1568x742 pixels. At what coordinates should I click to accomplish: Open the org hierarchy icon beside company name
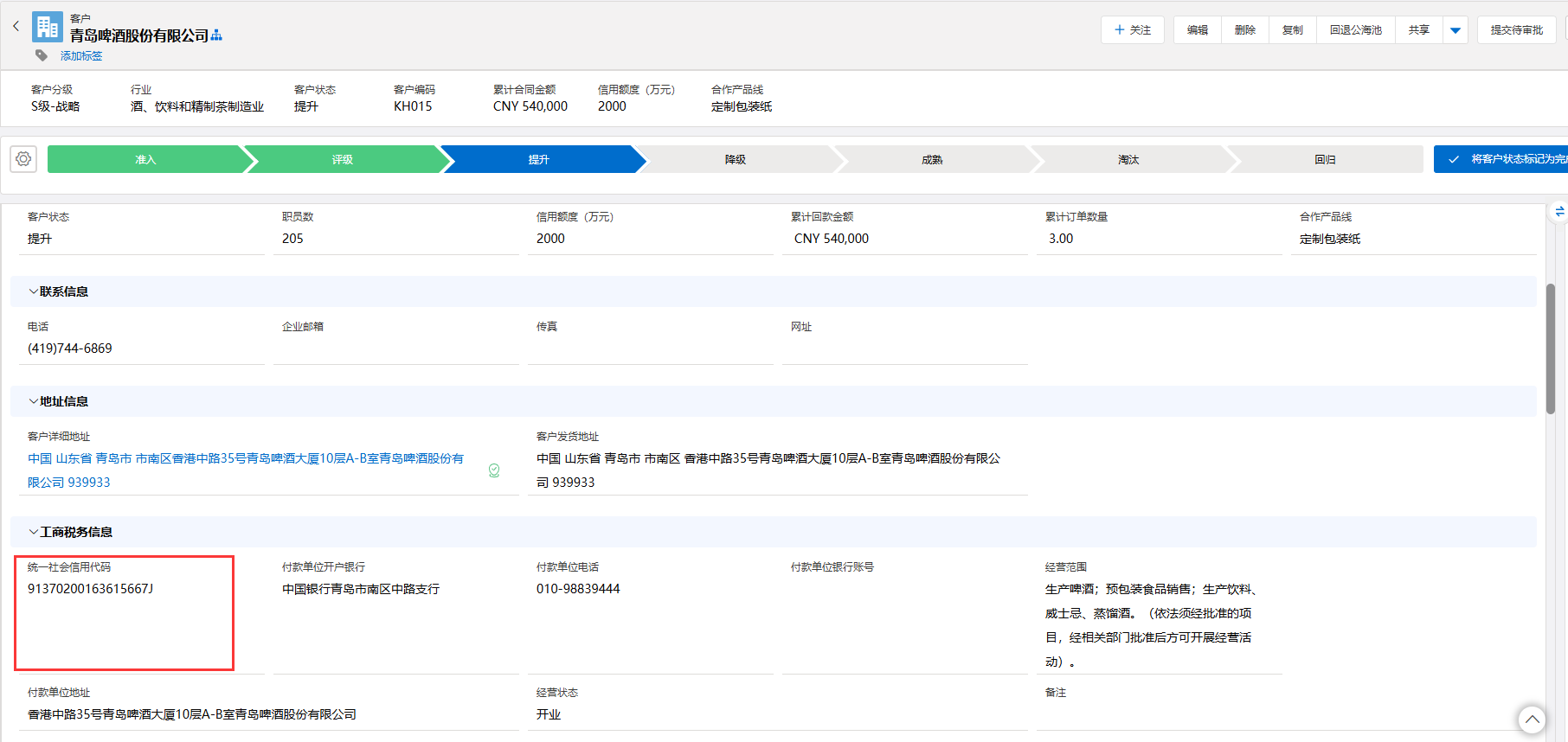coord(216,35)
